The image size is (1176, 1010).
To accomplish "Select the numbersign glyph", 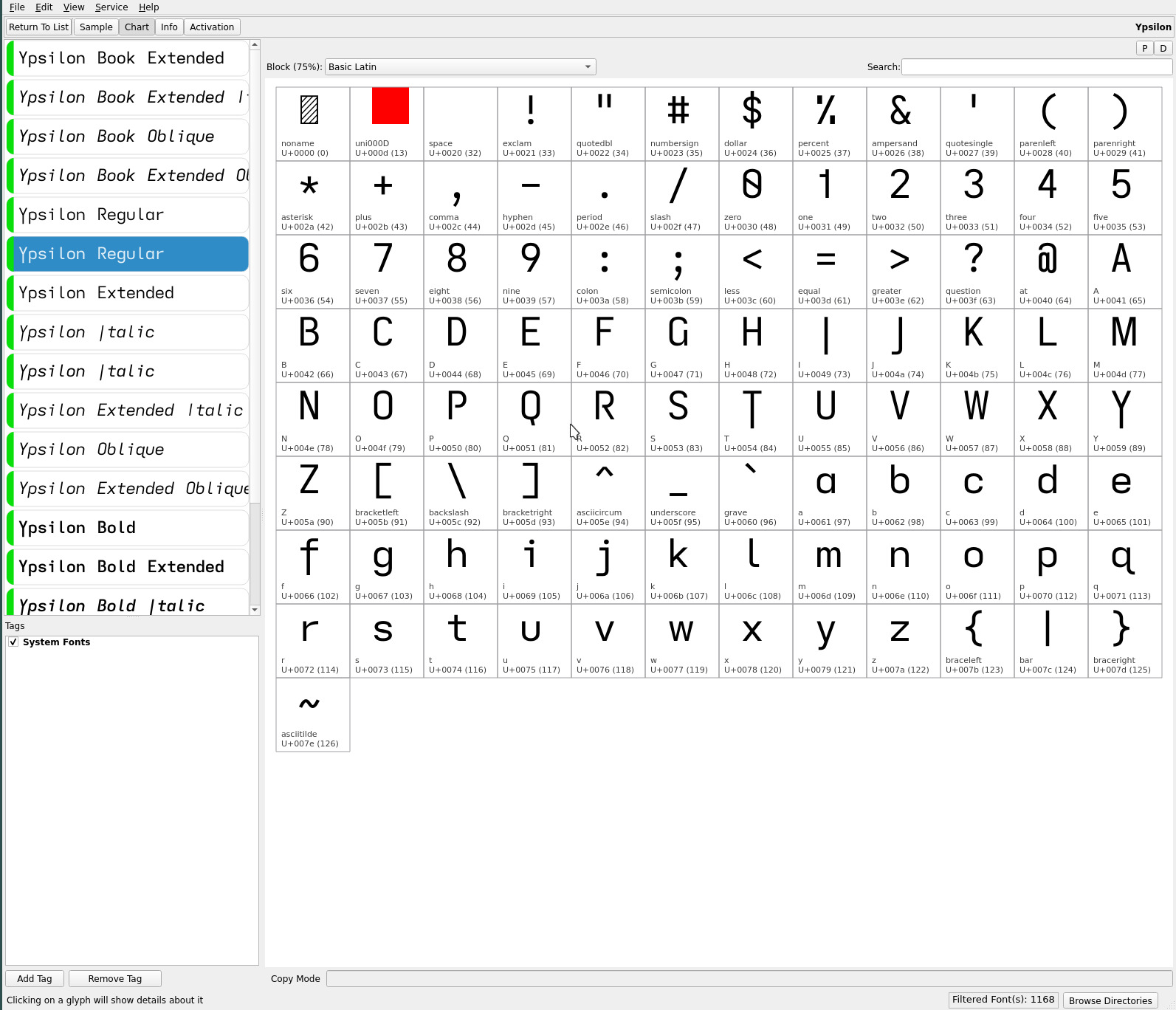I will tap(682, 124).
